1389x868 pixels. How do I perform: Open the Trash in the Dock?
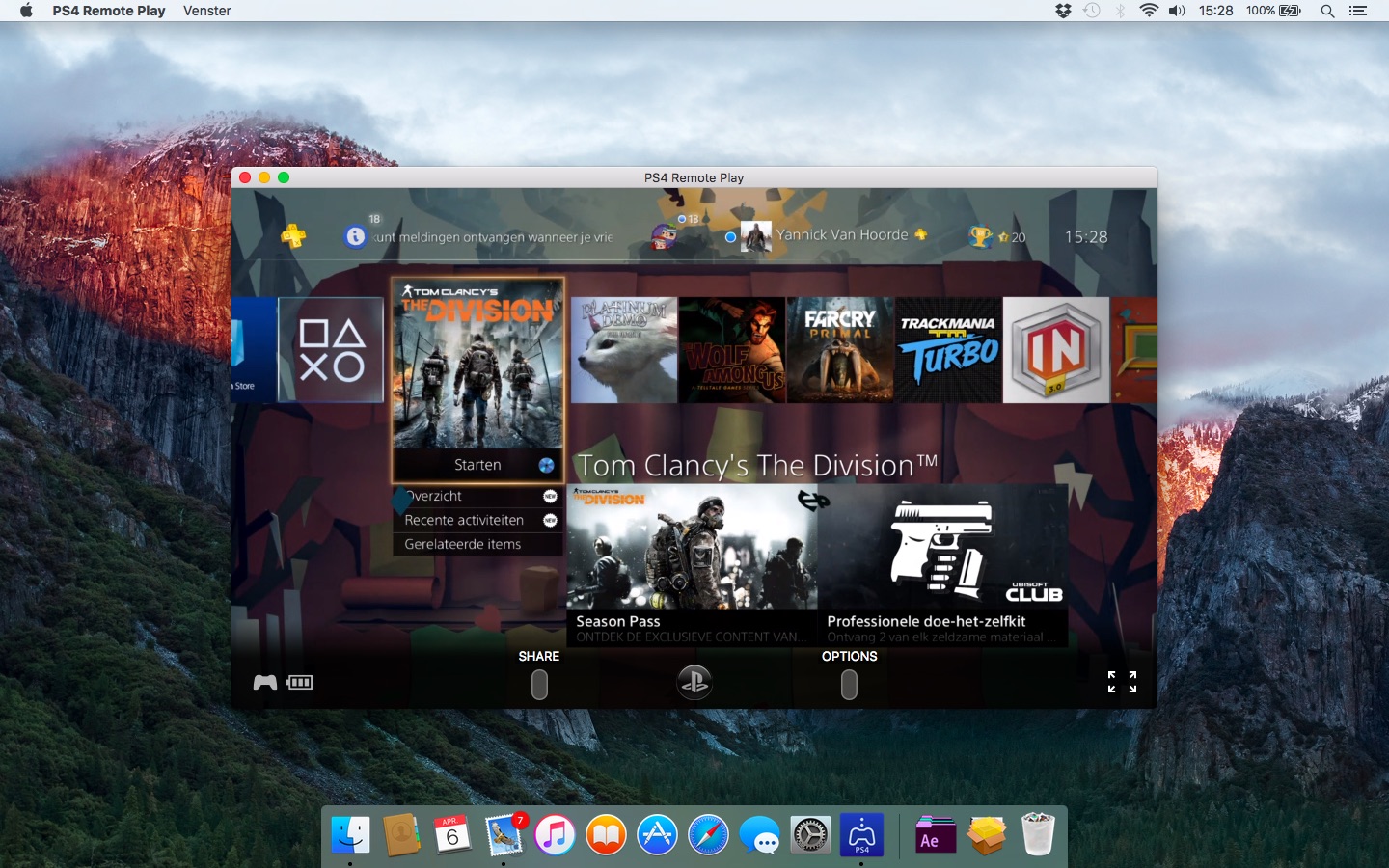point(1038,834)
